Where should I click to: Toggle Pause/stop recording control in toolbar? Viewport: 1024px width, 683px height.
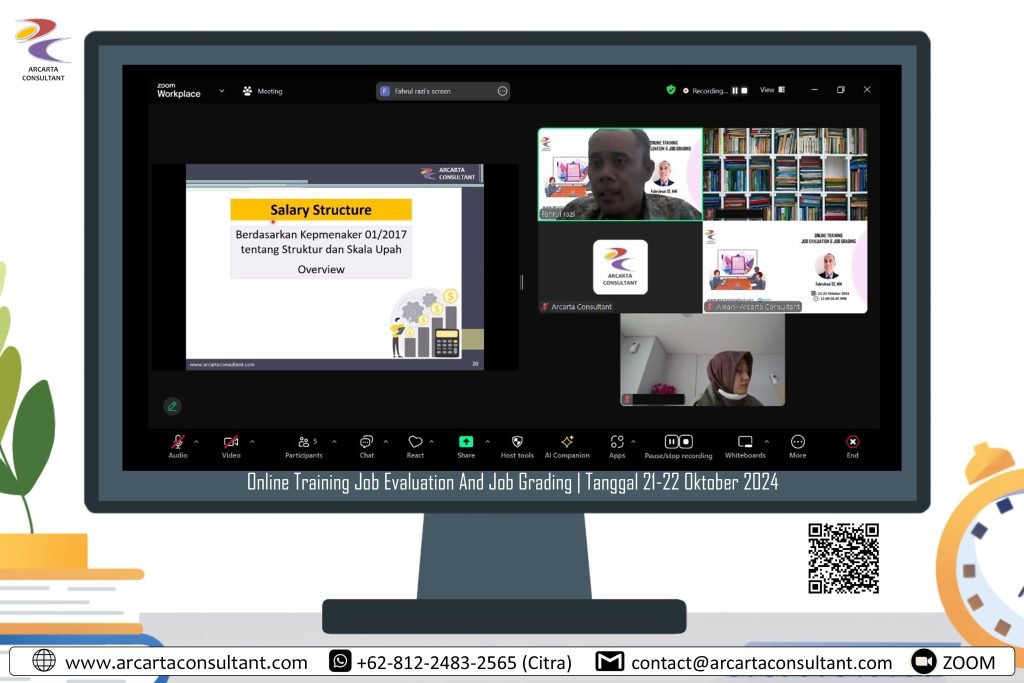point(678,442)
